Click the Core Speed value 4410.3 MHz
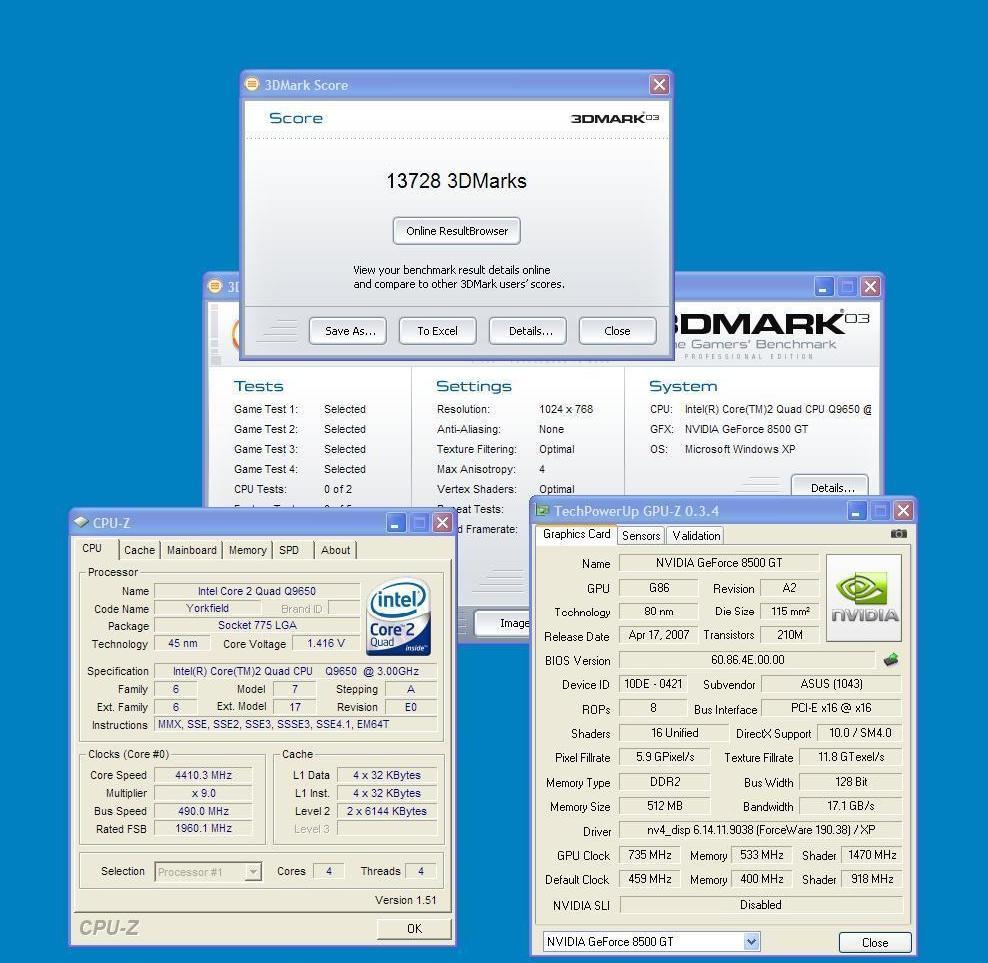This screenshot has height=963, width=988. [204, 775]
